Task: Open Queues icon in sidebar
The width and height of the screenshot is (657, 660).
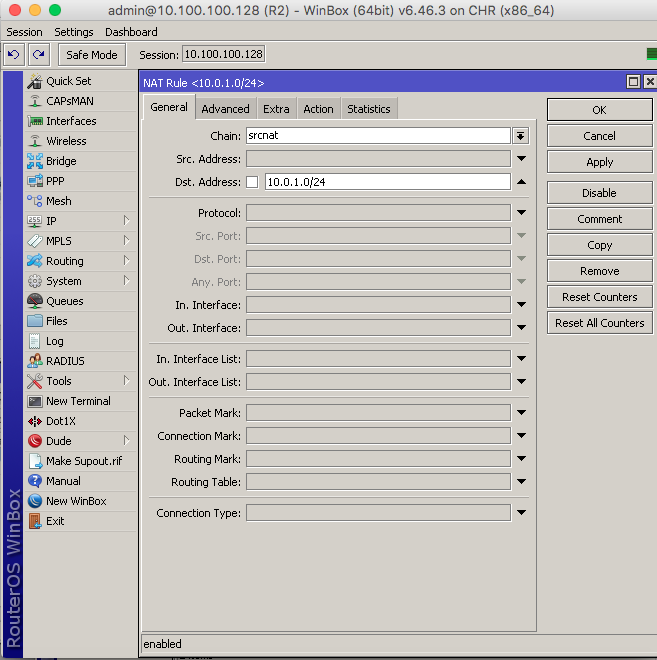Action: [x=35, y=301]
